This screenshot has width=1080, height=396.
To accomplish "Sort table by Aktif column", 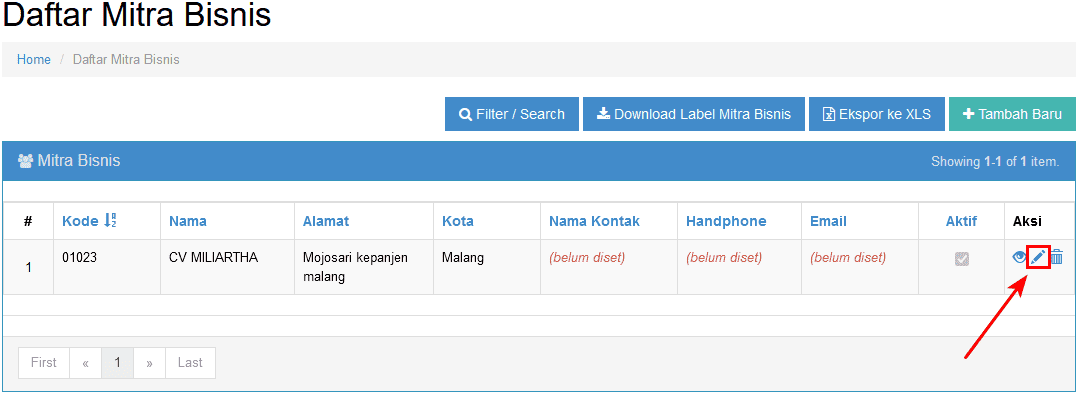I will (961, 221).
